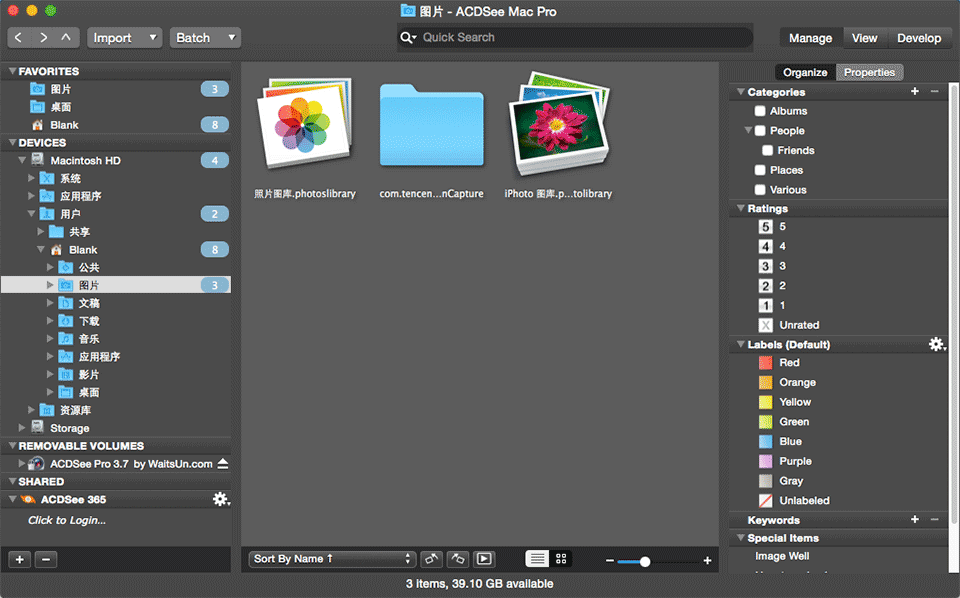Click the Develop button
The height and width of the screenshot is (598, 960).
click(x=919, y=38)
